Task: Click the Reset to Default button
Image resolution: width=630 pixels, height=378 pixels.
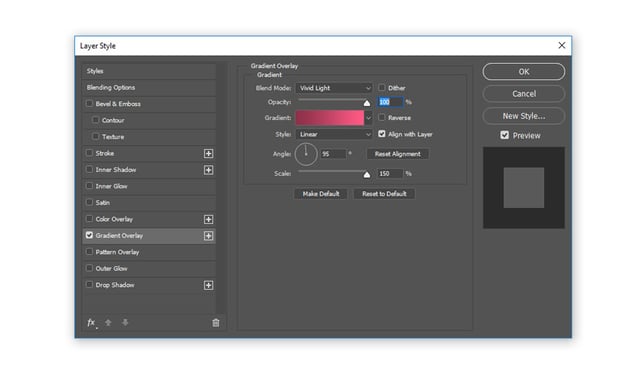Action: (384, 194)
